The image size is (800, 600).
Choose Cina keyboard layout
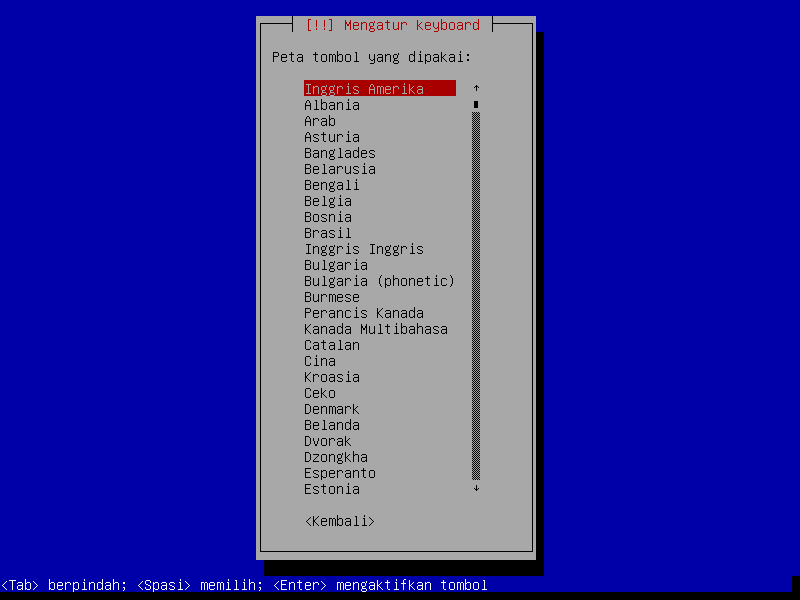pos(320,361)
